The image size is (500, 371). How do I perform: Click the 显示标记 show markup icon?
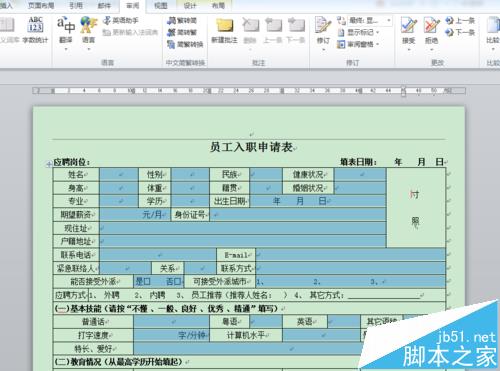point(341,32)
